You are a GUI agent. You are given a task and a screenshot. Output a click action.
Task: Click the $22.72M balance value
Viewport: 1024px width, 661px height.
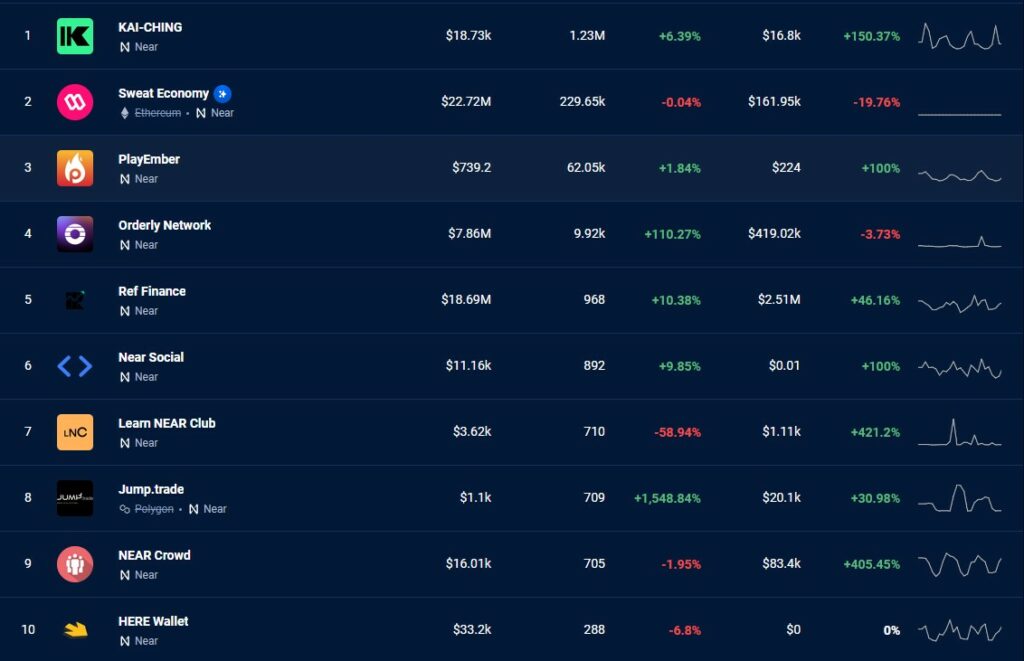466,101
